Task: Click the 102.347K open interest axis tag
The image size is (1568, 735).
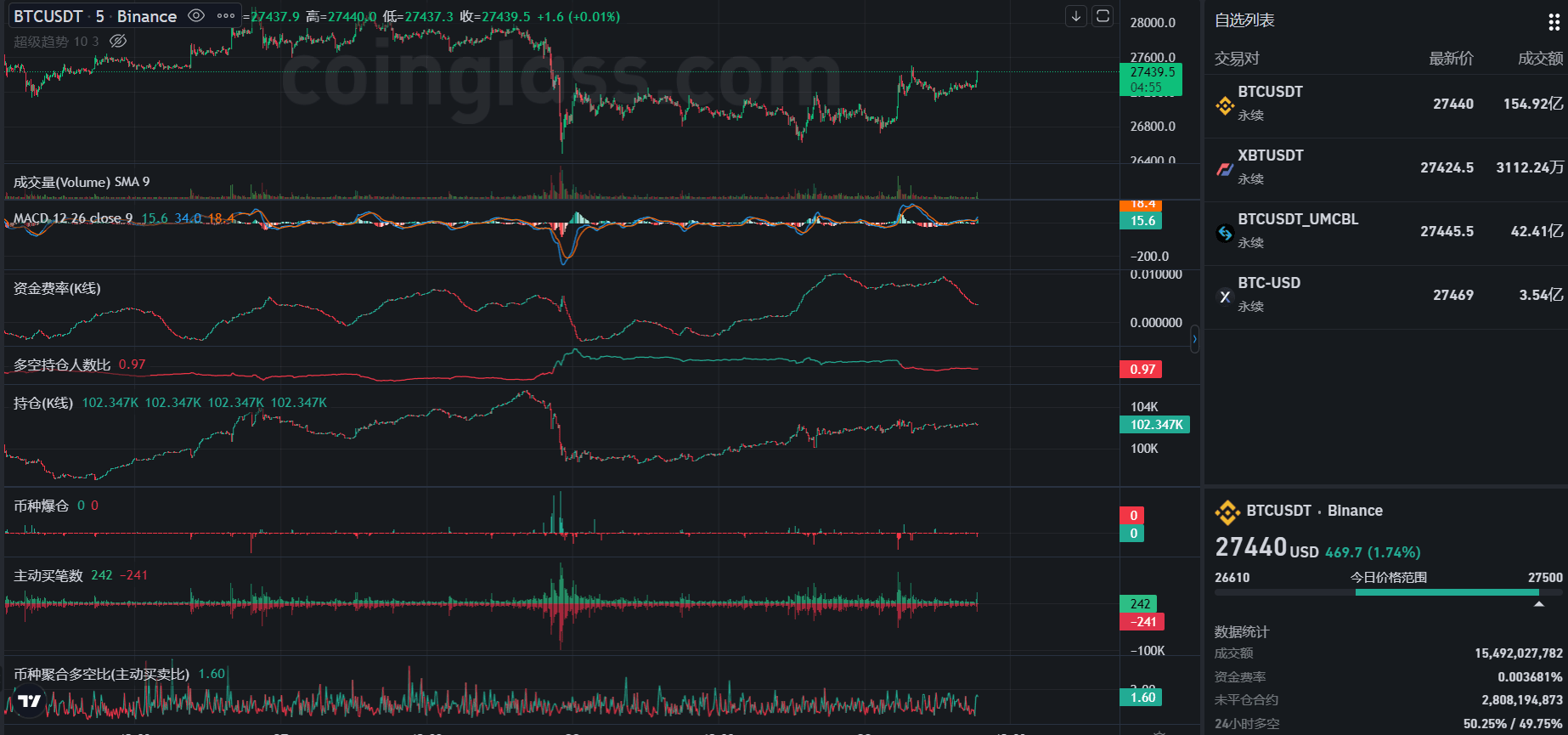Action: coord(1155,425)
